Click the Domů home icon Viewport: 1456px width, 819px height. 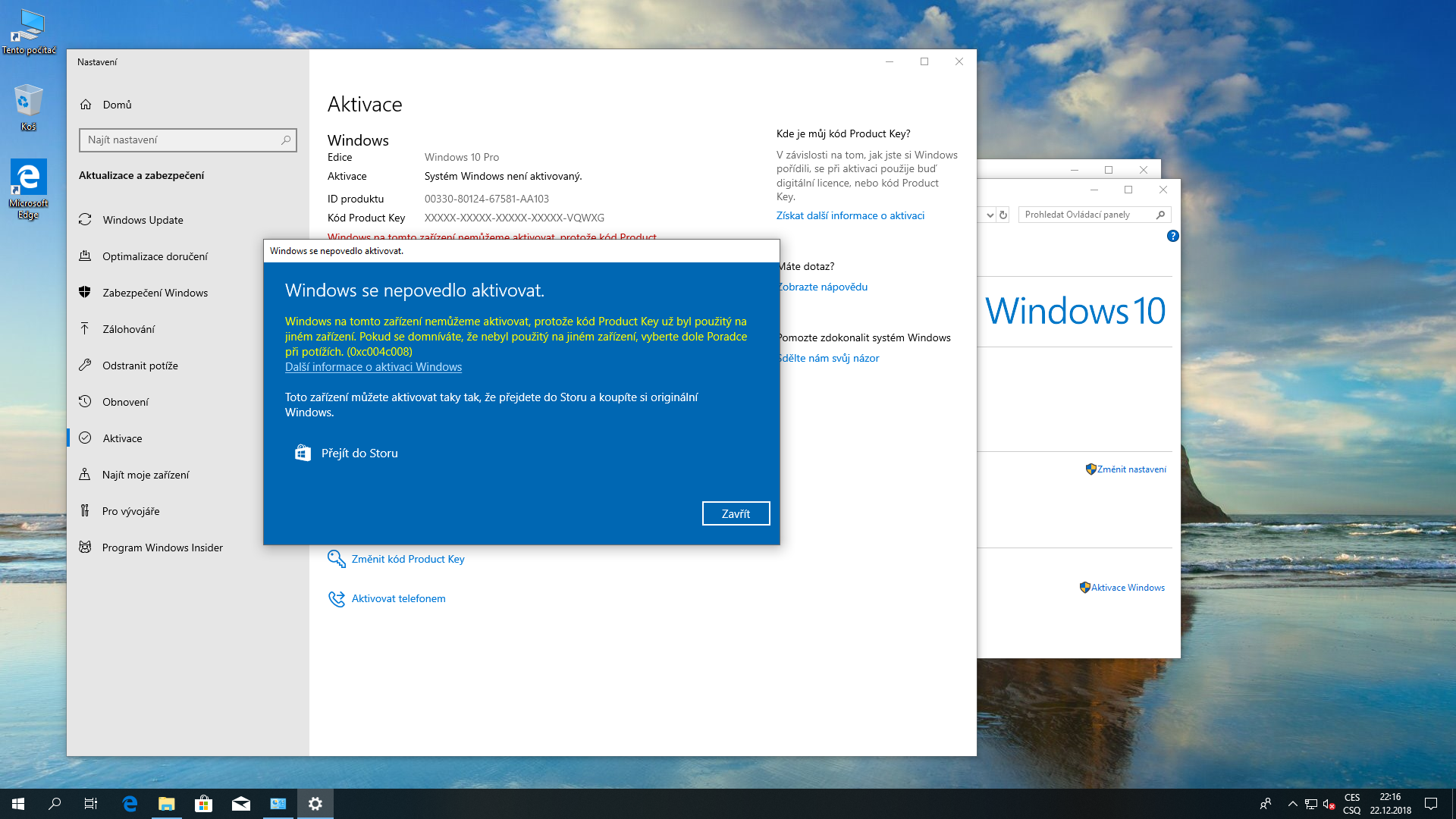[x=86, y=105]
